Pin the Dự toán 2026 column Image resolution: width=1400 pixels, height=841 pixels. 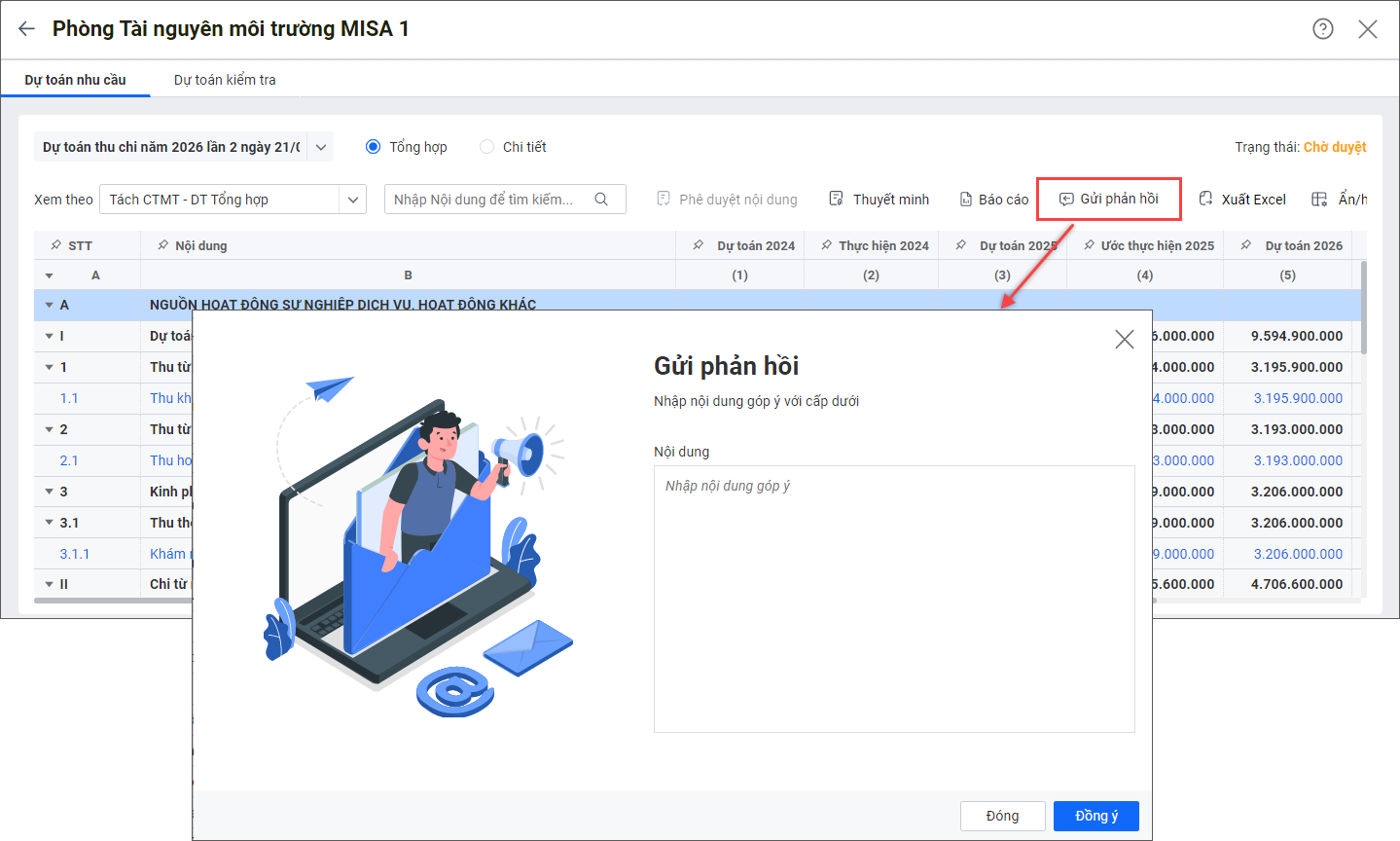(x=1246, y=246)
